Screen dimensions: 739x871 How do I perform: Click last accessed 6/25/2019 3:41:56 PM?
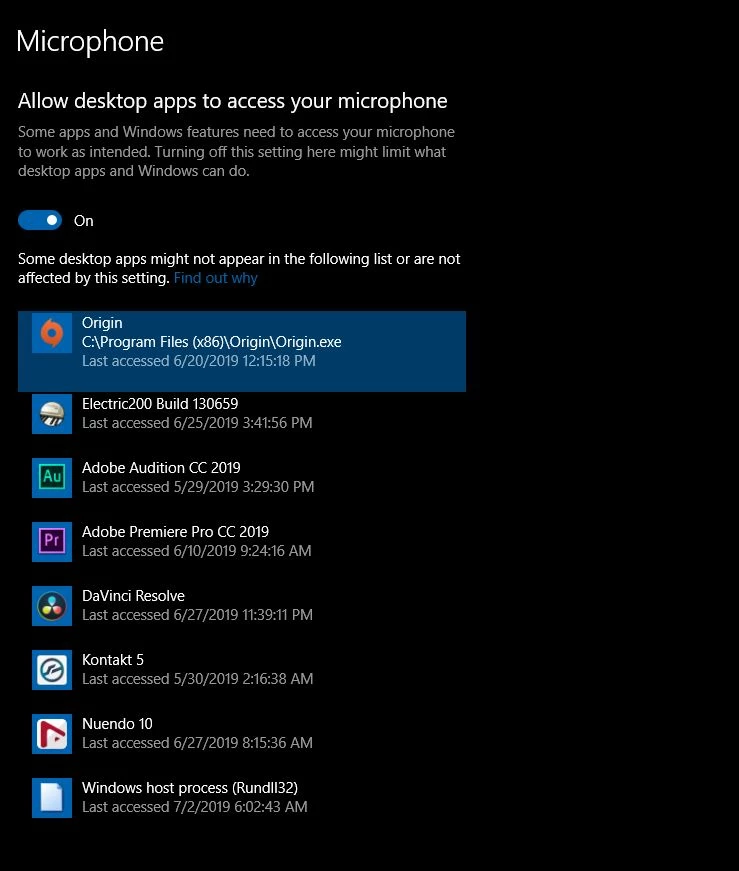click(197, 423)
